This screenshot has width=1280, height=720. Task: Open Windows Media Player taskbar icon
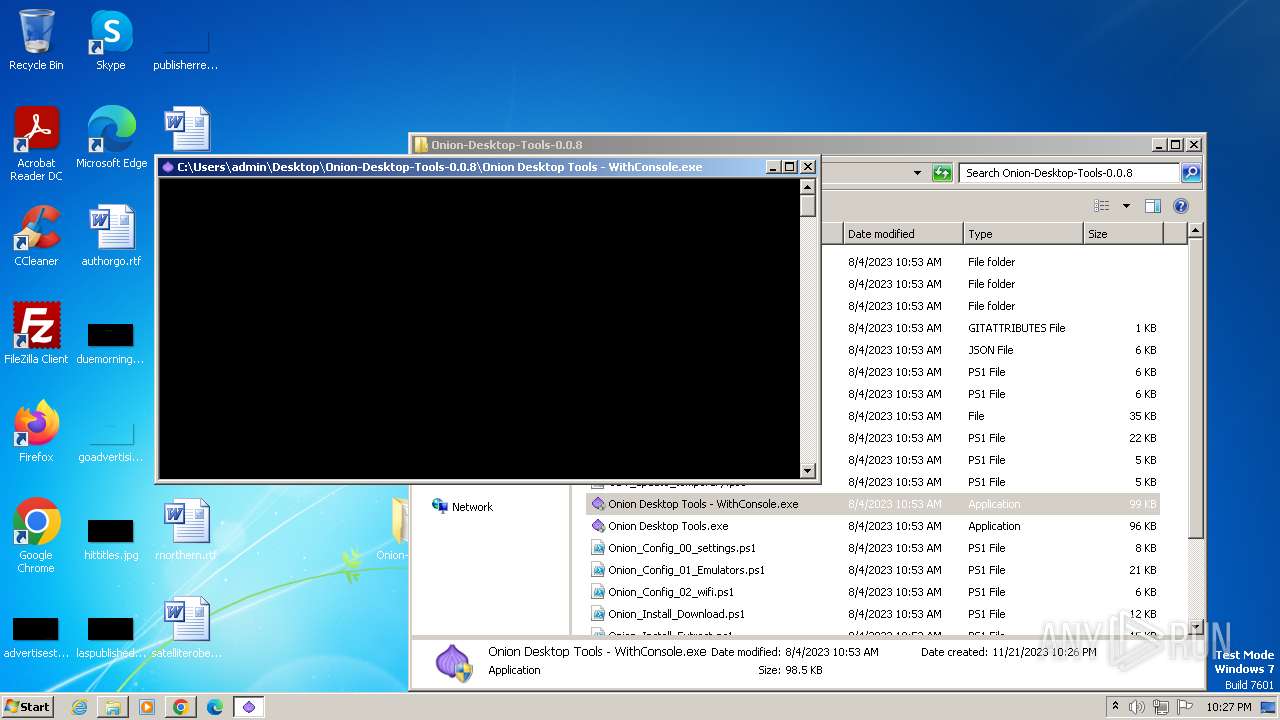point(147,707)
